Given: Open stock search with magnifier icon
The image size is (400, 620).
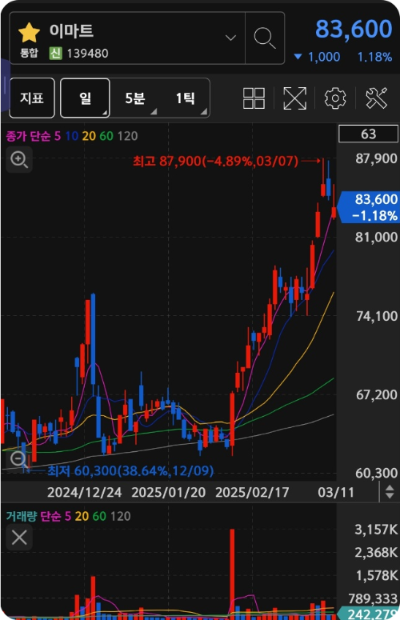Looking at the screenshot, I should pos(265,38).
